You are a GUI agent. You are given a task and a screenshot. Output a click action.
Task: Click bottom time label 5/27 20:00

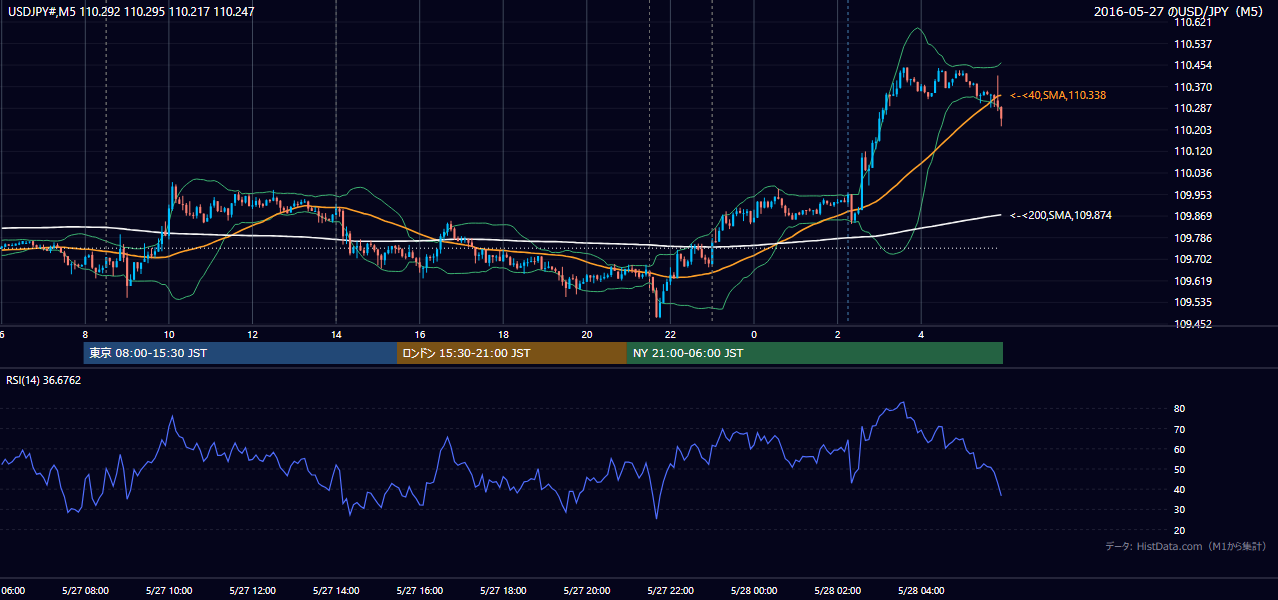[x=586, y=590]
